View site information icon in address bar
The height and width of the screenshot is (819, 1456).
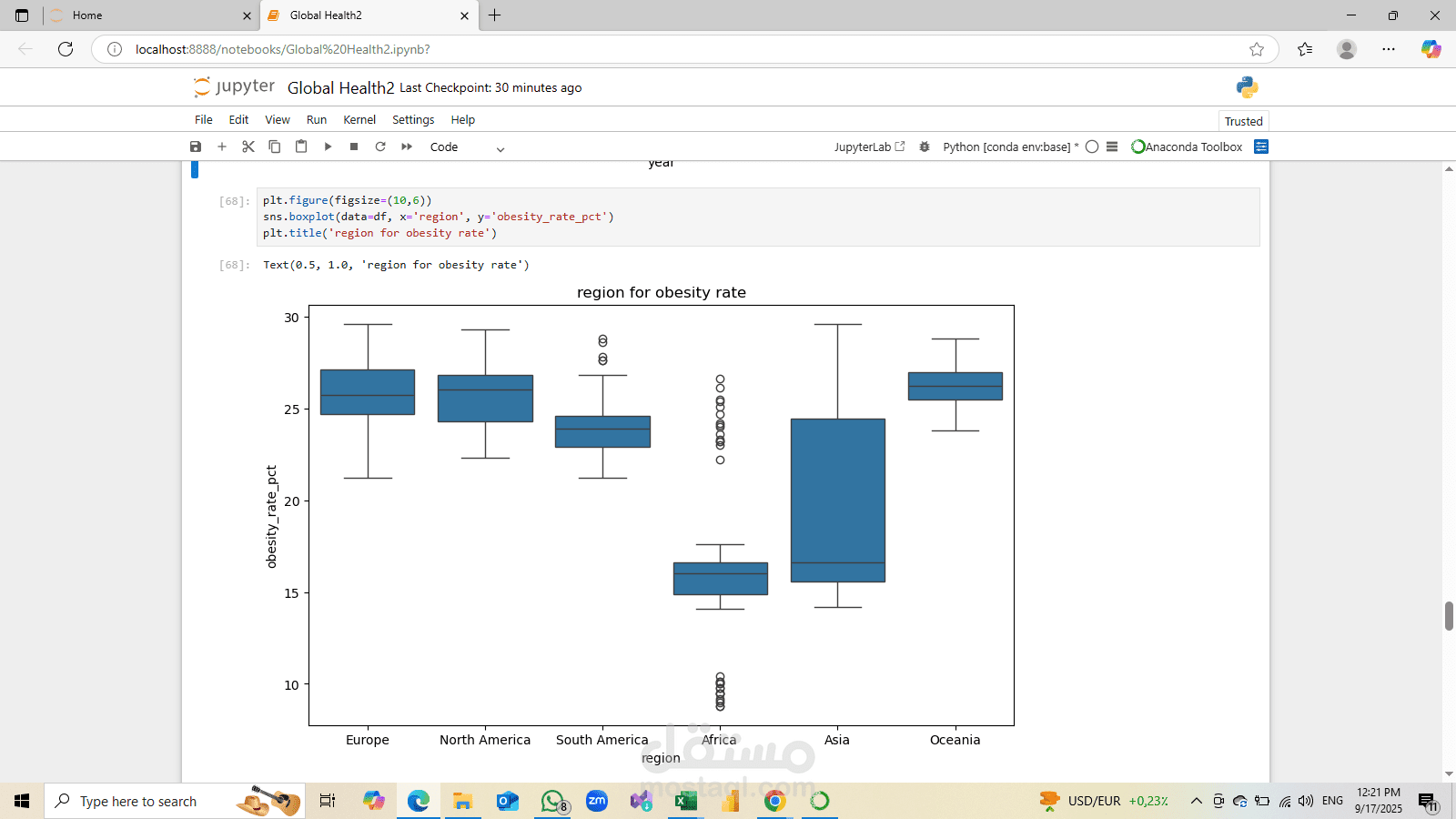coord(115,49)
